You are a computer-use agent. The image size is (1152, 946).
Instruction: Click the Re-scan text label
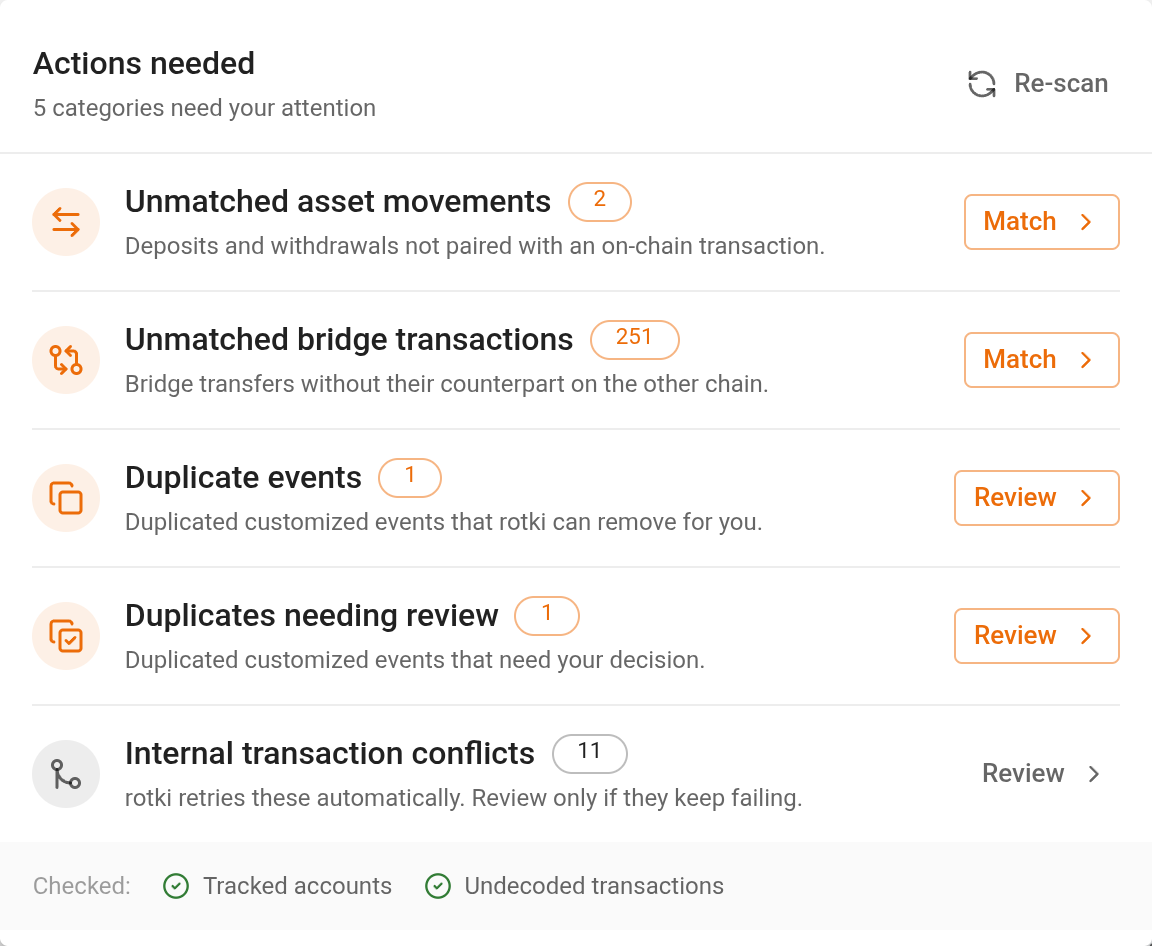click(x=1061, y=84)
